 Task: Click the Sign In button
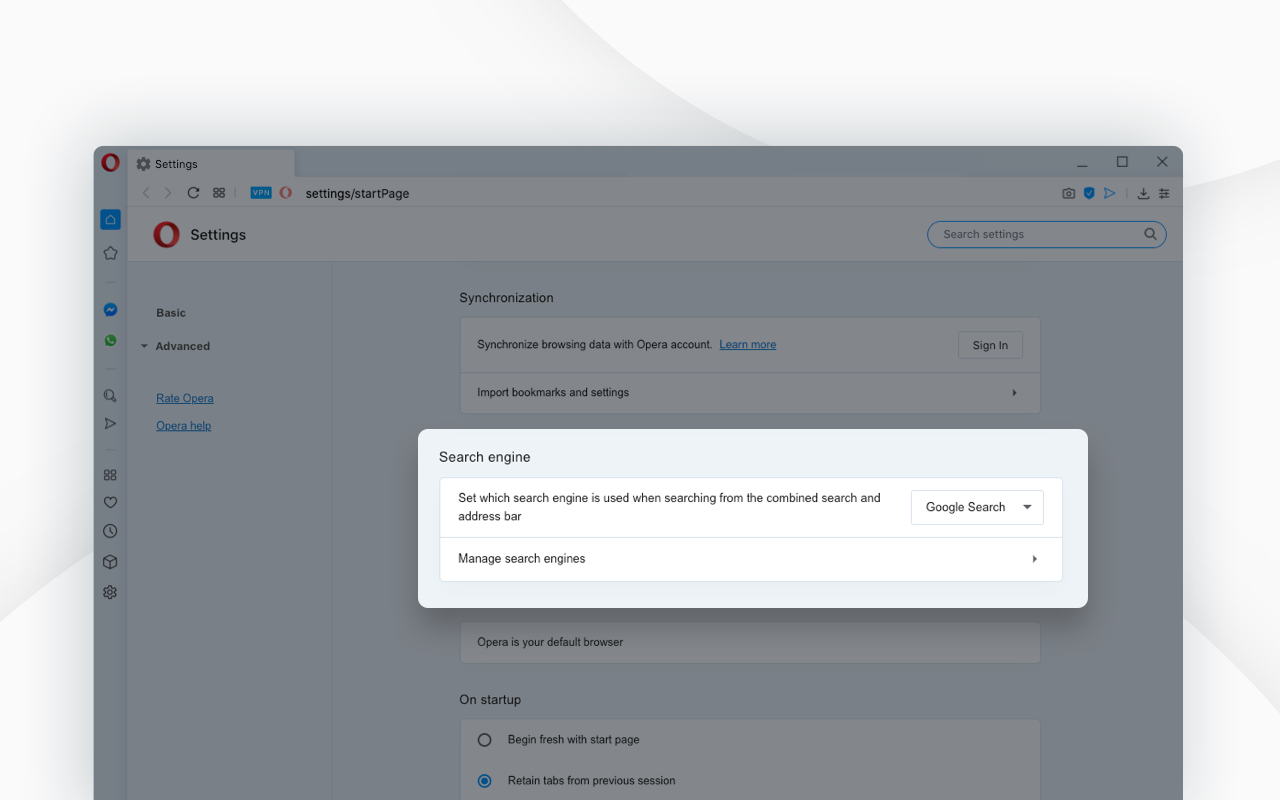point(990,344)
